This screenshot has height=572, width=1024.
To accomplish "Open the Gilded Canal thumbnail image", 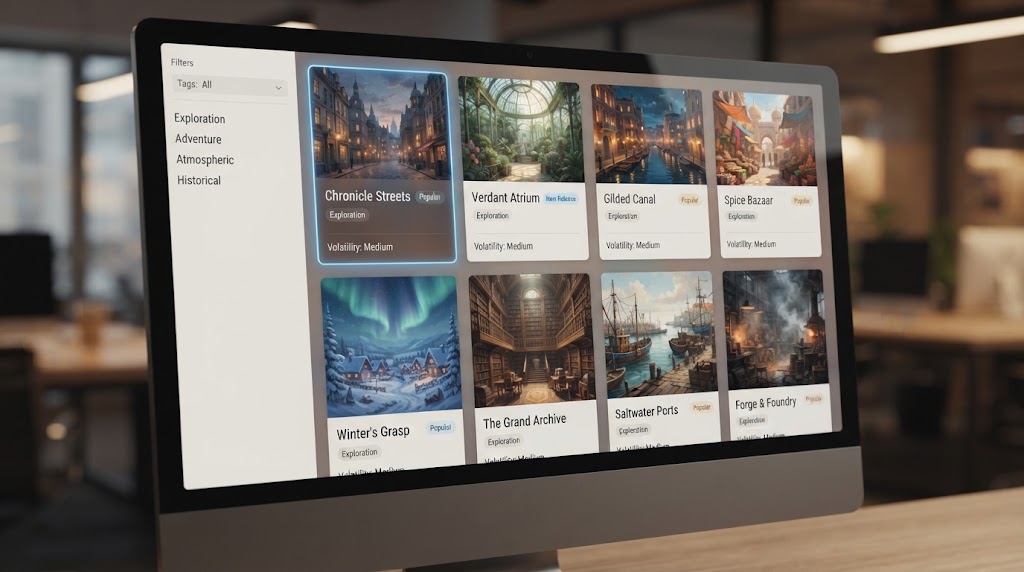I will click(x=648, y=135).
